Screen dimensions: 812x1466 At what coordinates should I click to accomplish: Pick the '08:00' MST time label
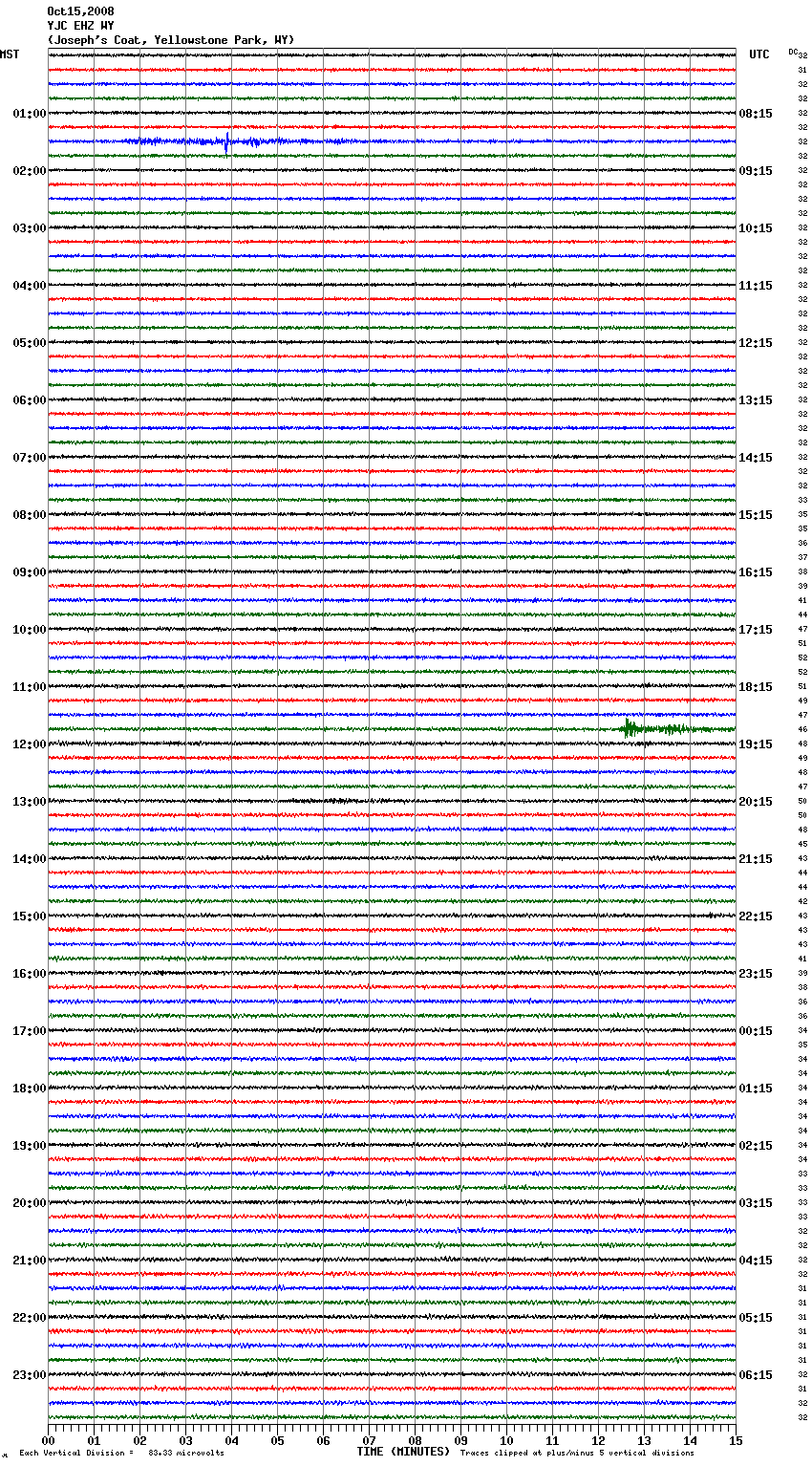pos(30,515)
